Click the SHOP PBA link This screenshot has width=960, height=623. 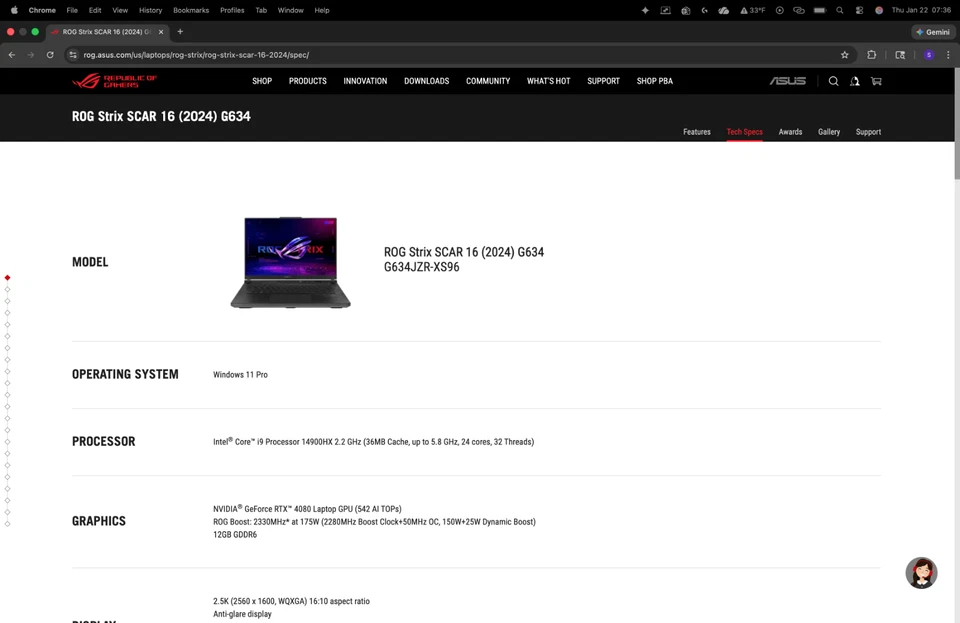tap(654, 81)
